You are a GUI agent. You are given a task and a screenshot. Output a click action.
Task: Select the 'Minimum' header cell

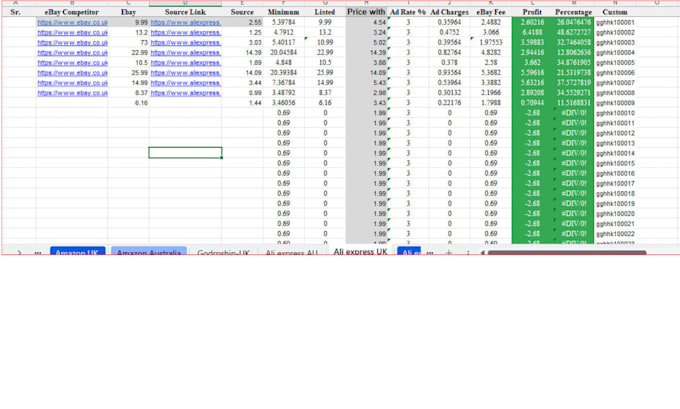[x=284, y=12]
